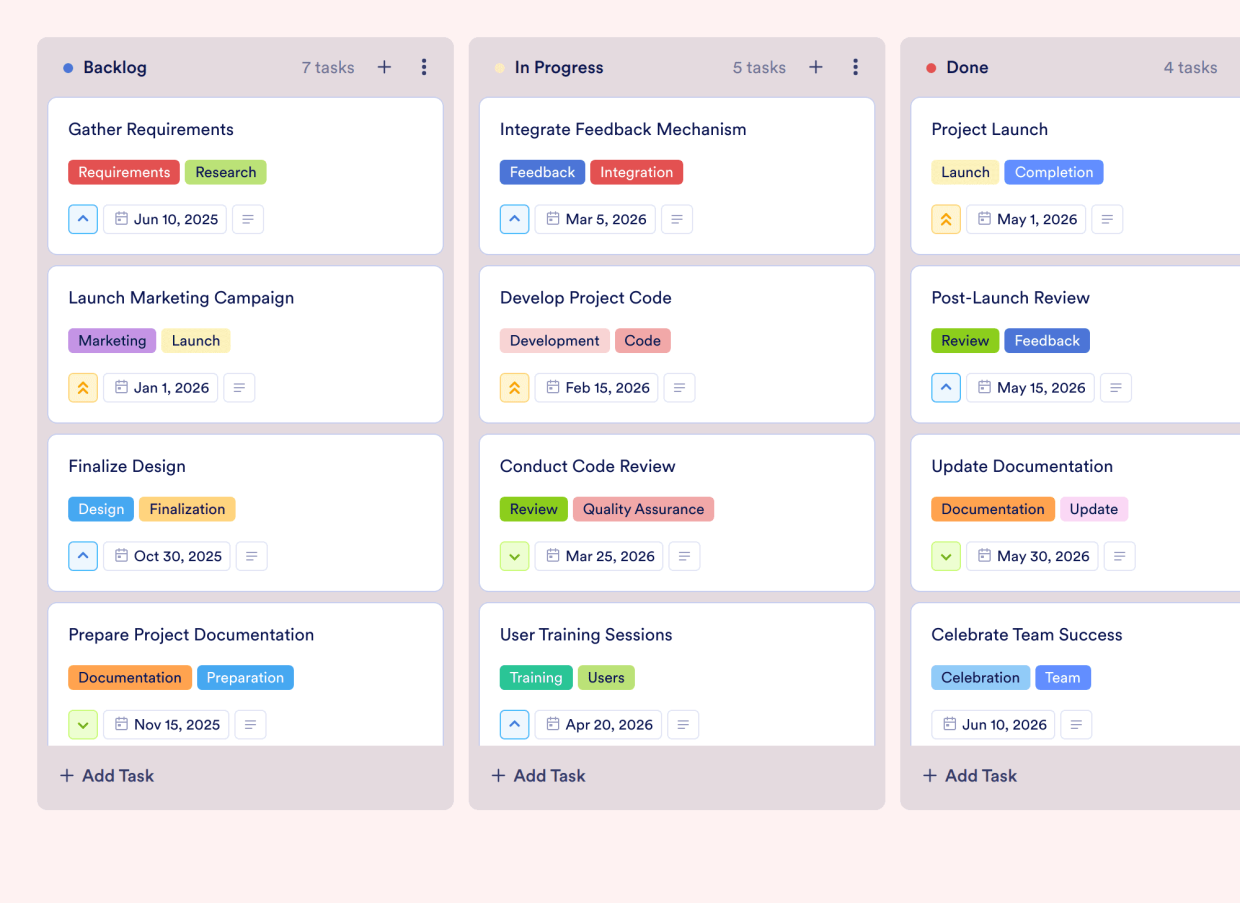
Task: Click the high priority icon on Project Launch card
Action: (x=946, y=219)
